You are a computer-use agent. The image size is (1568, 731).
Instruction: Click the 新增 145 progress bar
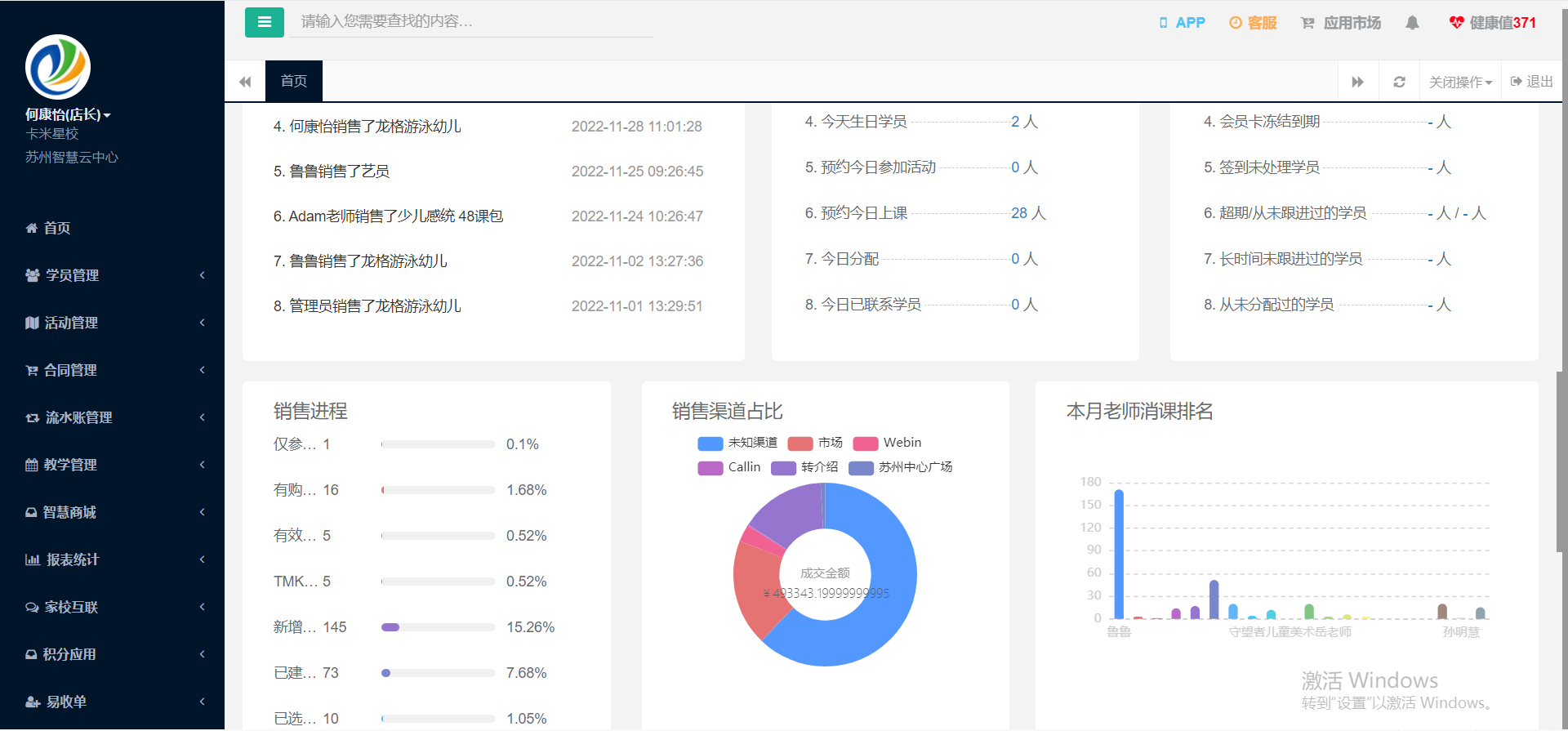point(439,627)
